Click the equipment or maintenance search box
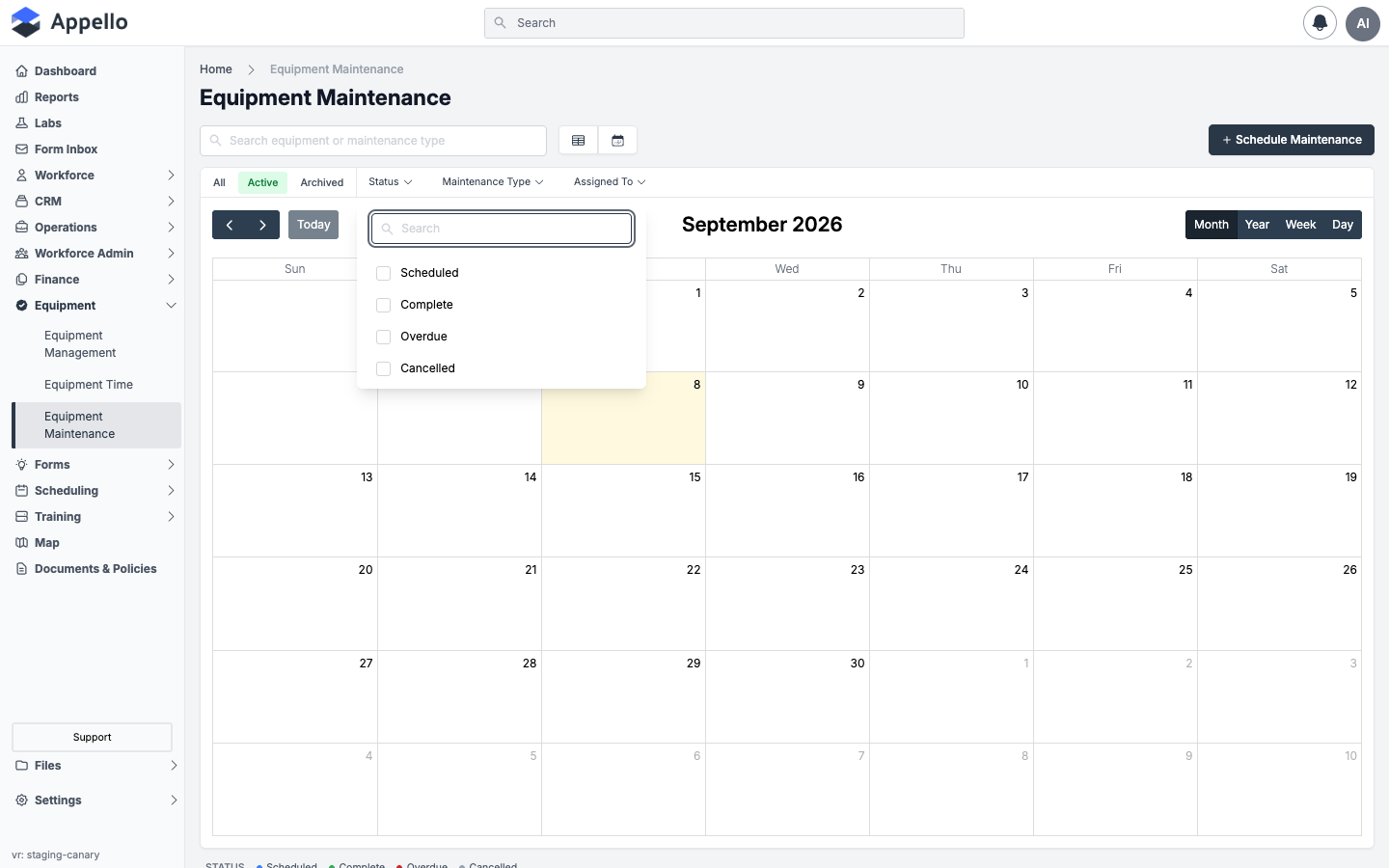This screenshot has width=1389, height=868. (373, 141)
